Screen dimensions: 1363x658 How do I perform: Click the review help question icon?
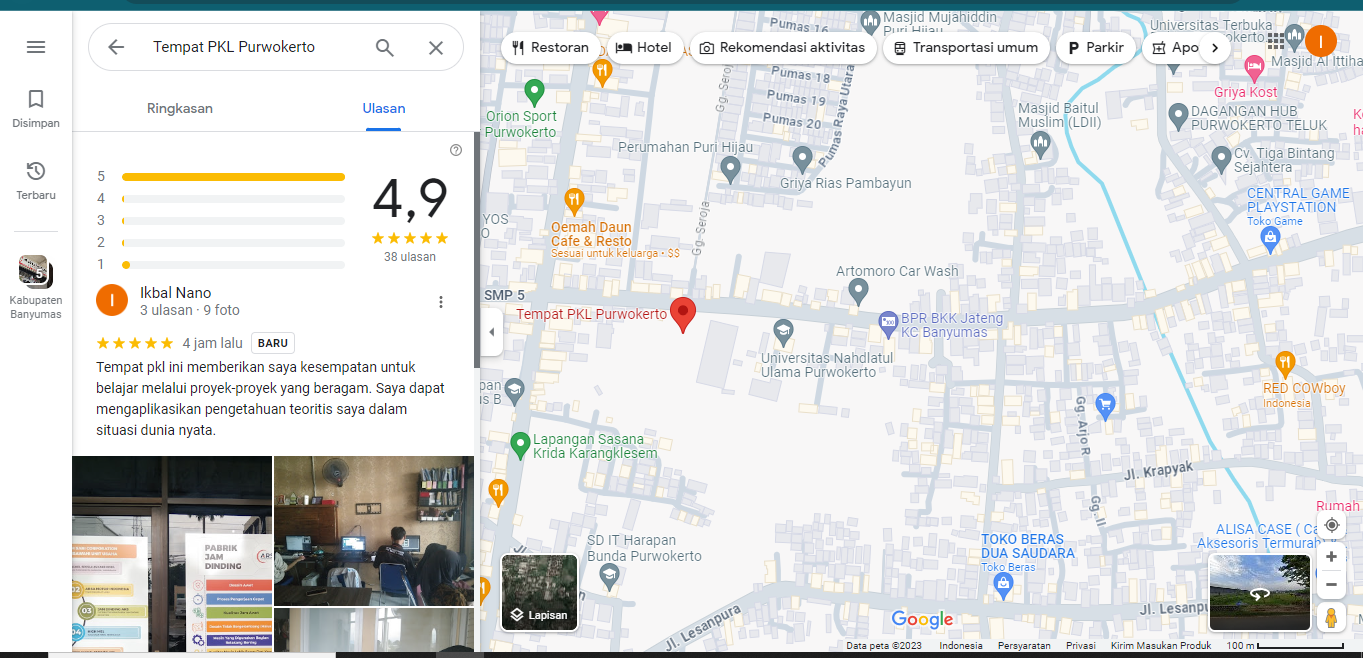pyautogui.click(x=456, y=150)
